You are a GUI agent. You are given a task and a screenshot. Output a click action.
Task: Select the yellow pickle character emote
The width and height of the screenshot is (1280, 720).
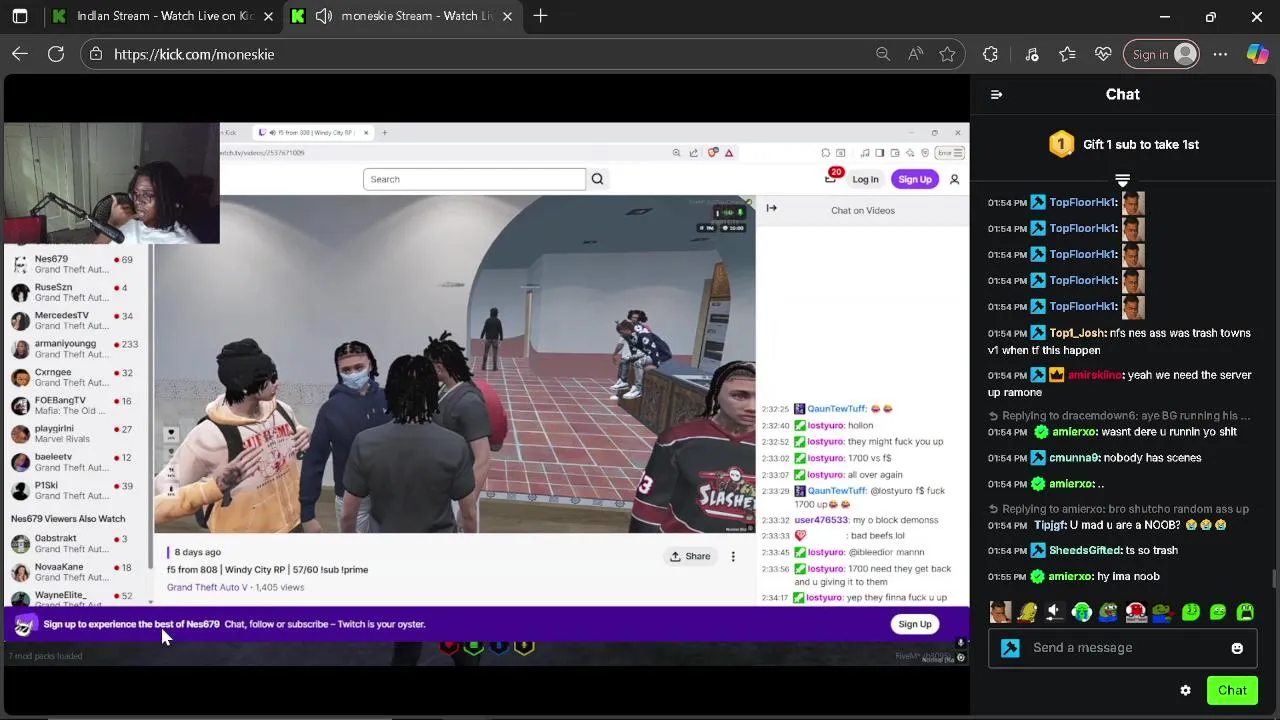coord(1027,612)
